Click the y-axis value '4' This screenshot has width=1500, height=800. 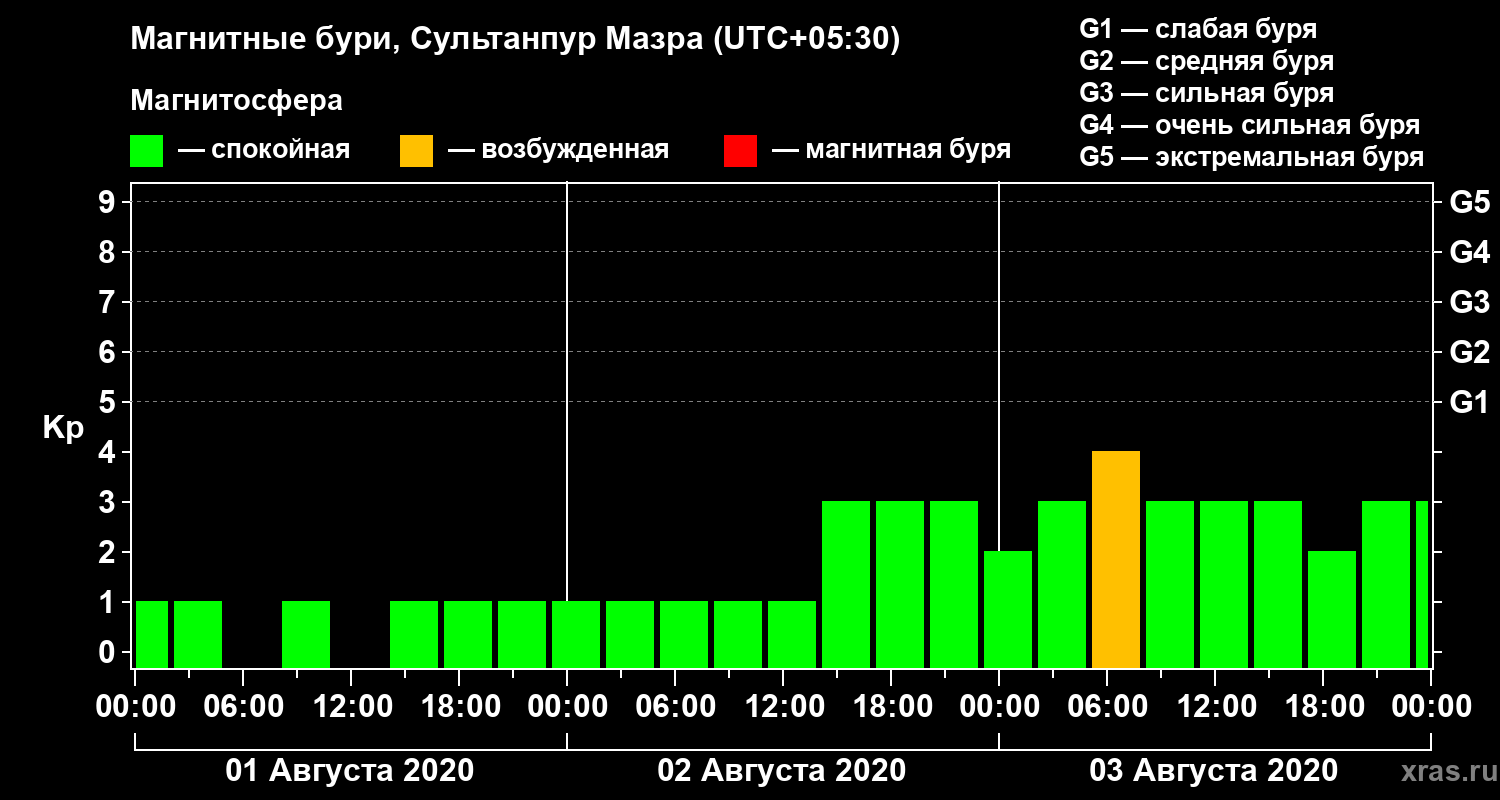[x=109, y=452]
